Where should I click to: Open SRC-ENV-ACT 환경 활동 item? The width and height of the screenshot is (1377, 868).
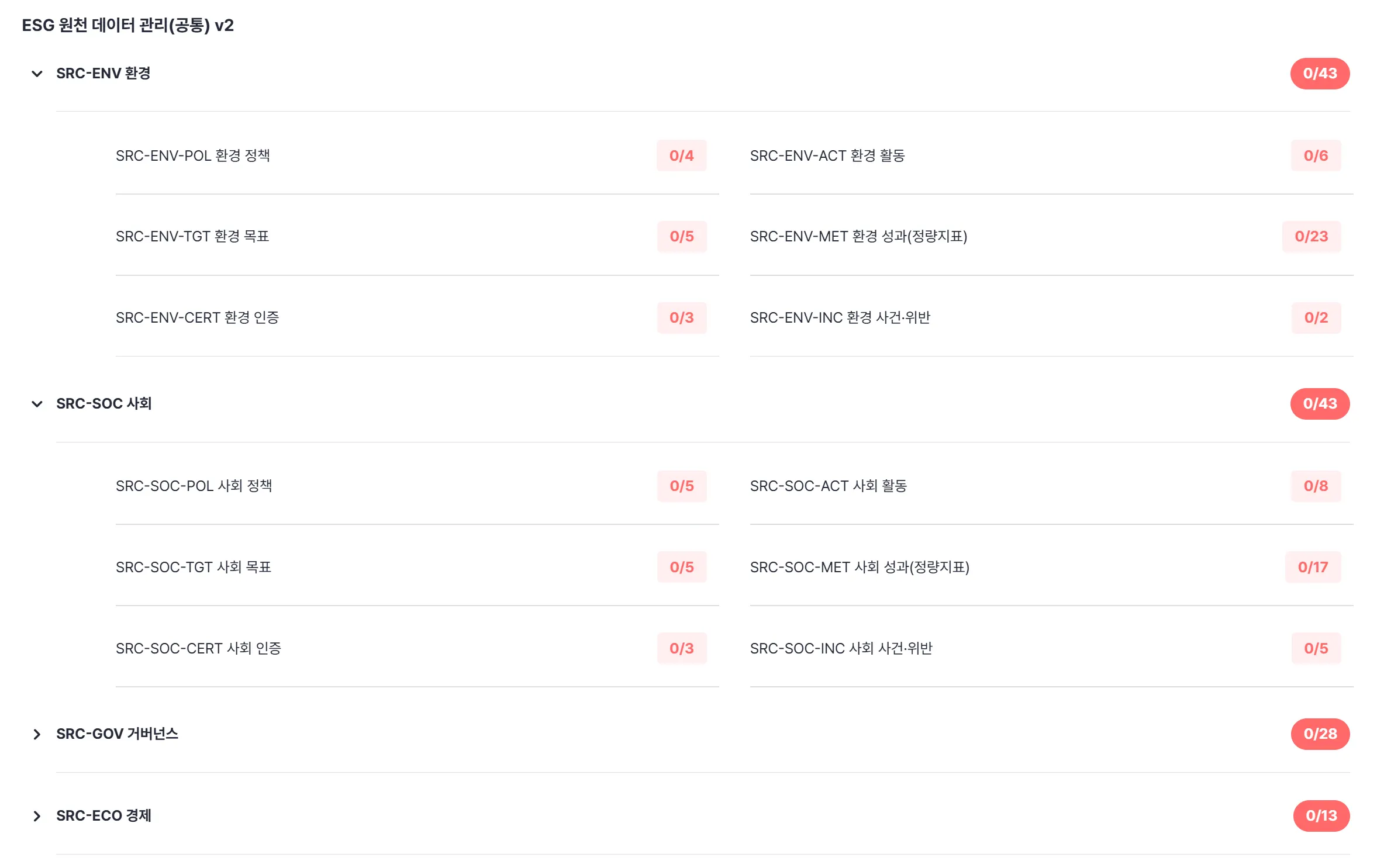[x=827, y=155]
